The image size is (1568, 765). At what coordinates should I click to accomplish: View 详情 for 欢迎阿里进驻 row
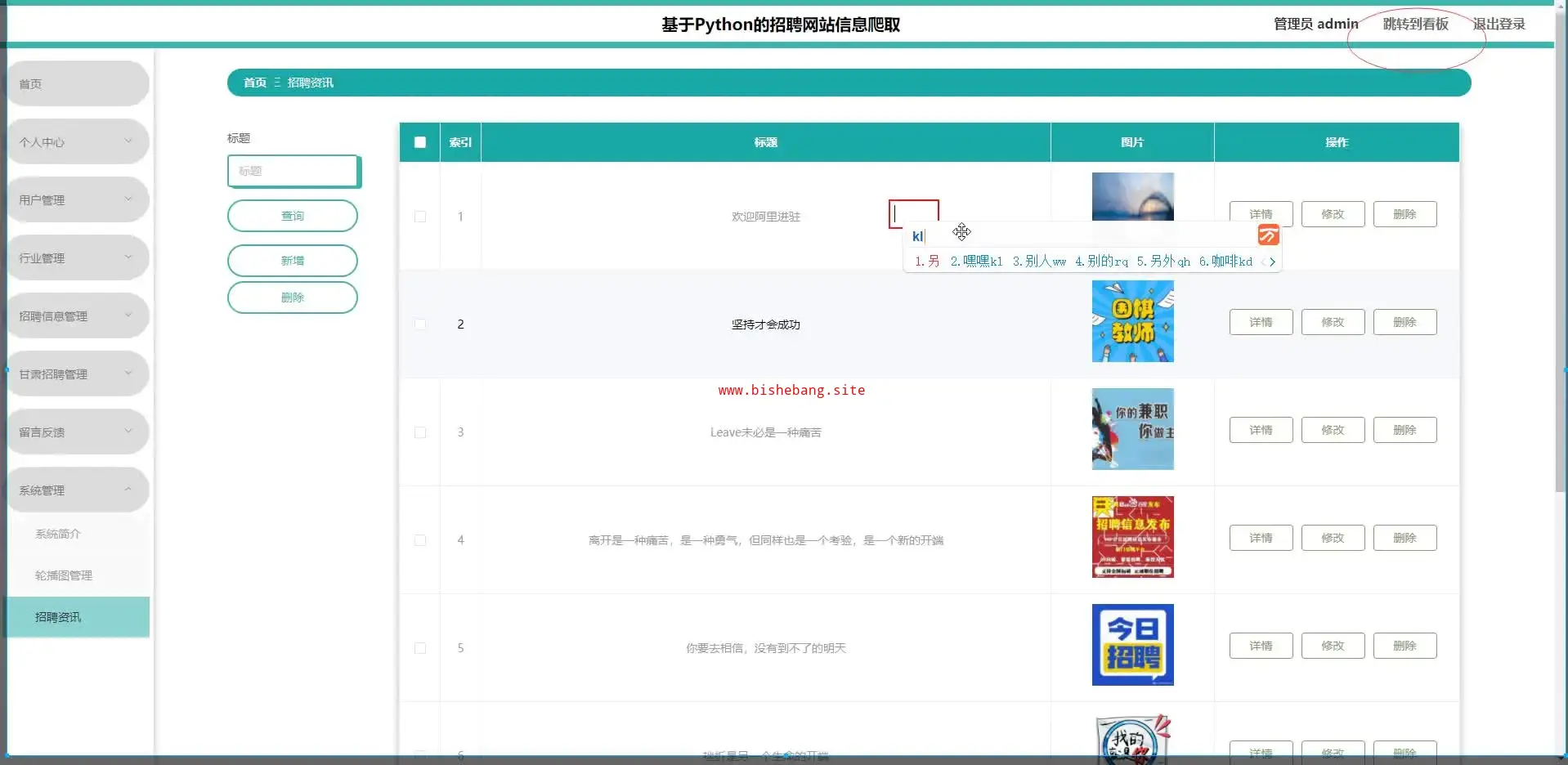tap(1261, 214)
